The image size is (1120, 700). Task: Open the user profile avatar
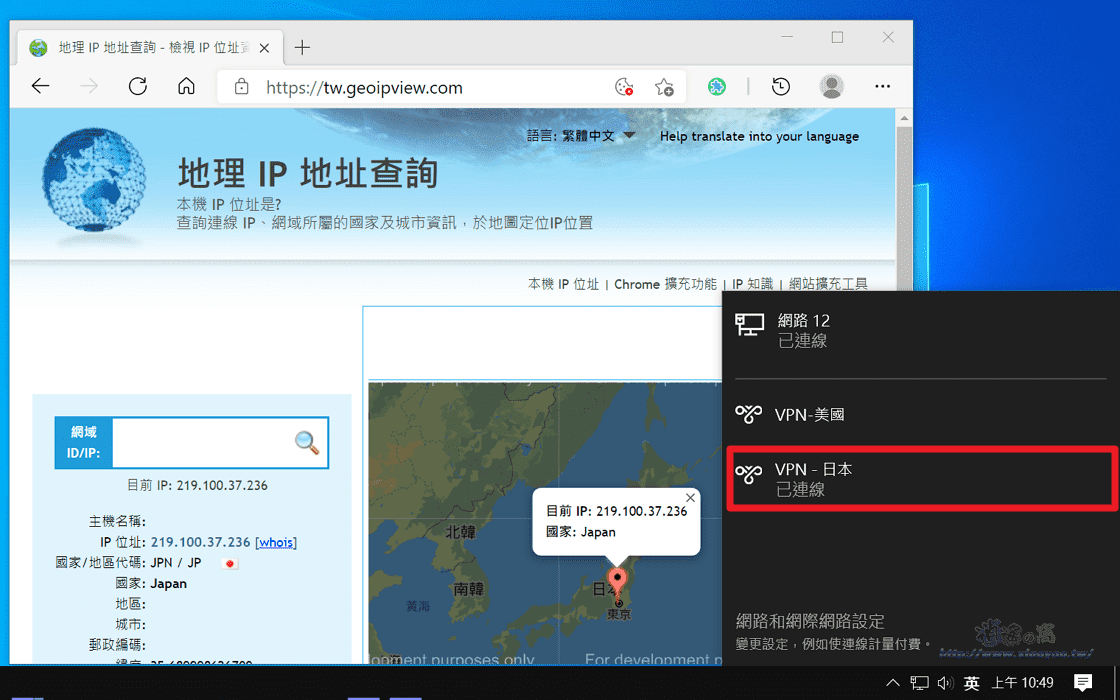[x=831, y=87]
